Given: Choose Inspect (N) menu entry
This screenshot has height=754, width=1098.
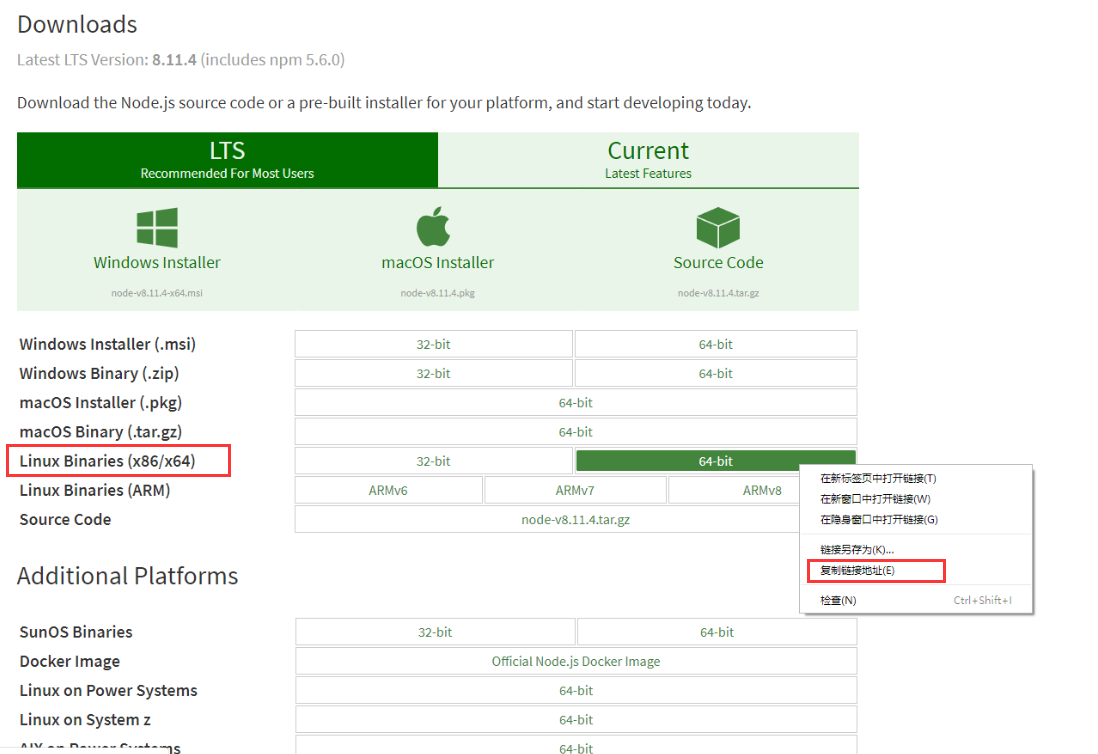Looking at the screenshot, I should tap(916, 601).
